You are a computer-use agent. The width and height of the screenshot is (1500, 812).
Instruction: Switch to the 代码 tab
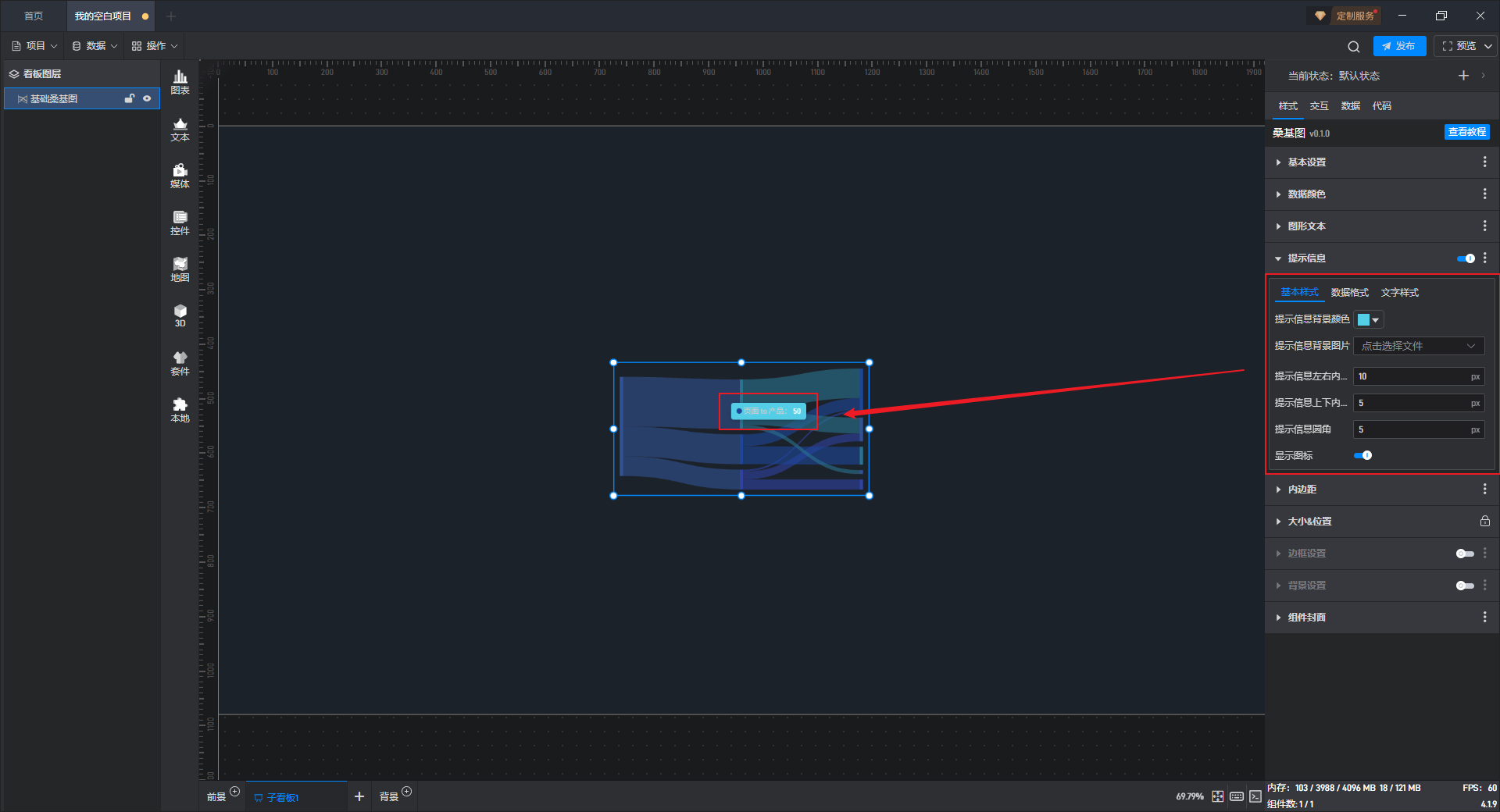click(1382, 106)
